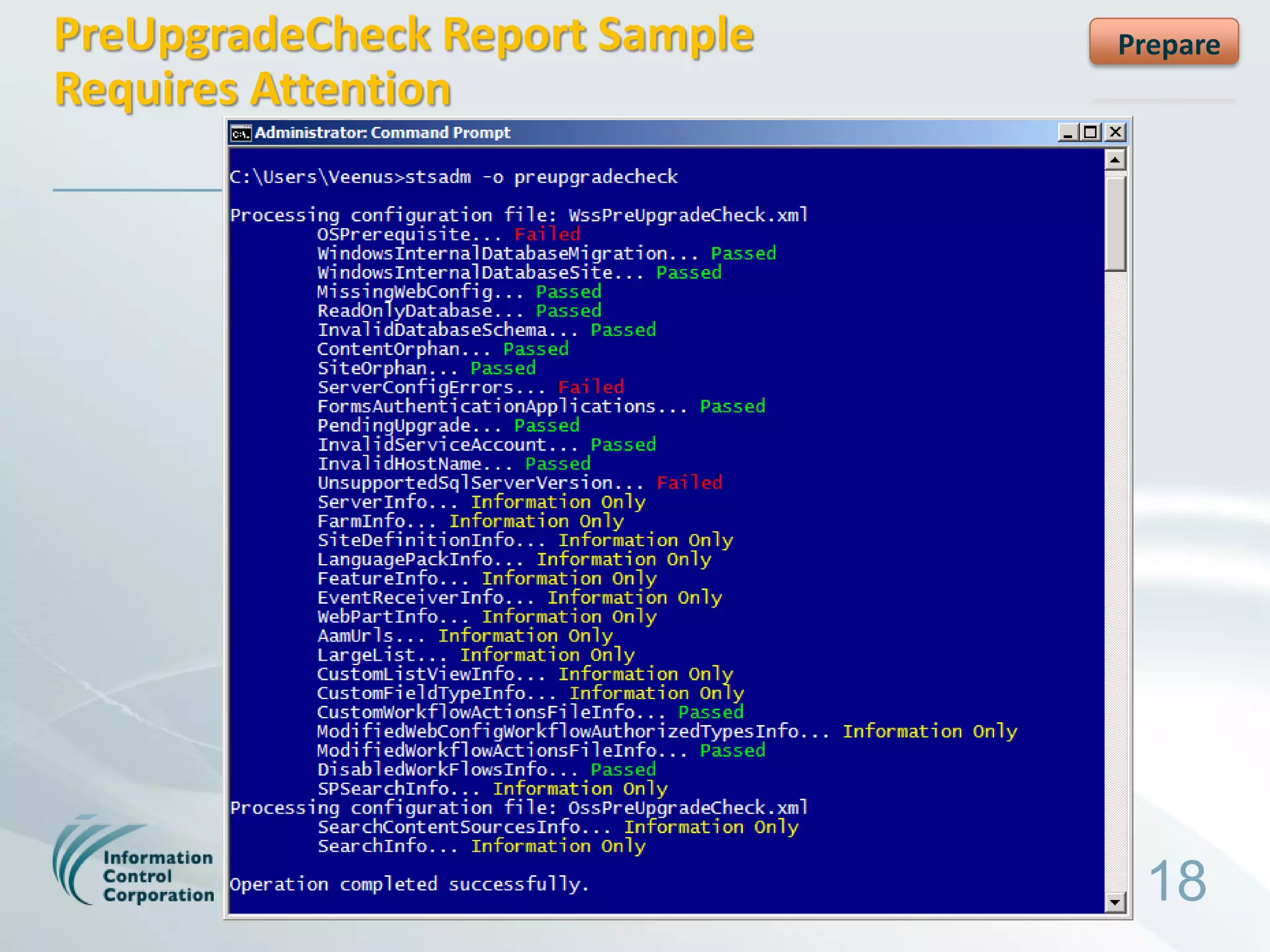Click the EventReceiverInfo Information Only line
This screenshot has width=1270, height=952.
coord(520,598)
